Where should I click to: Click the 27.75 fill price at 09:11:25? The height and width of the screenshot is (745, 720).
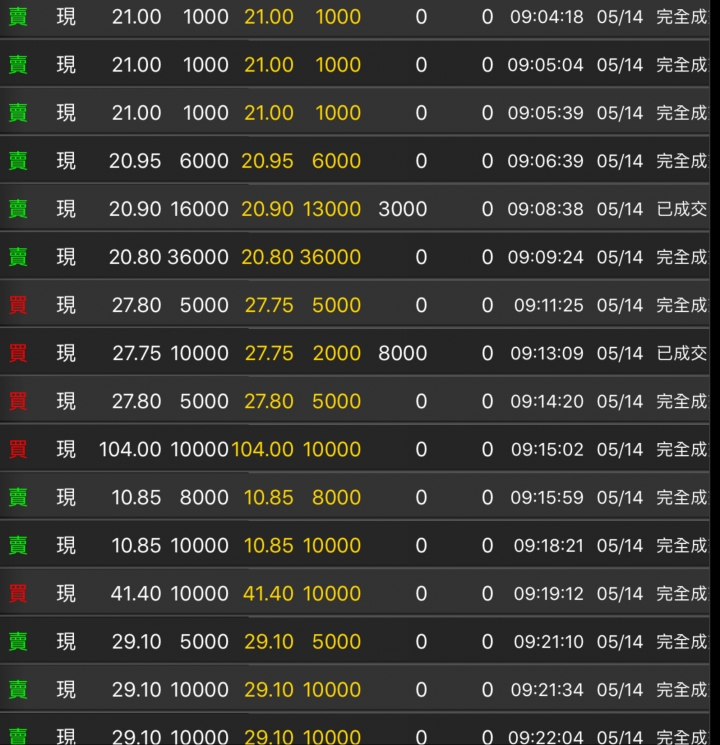[x=269, y=305]
